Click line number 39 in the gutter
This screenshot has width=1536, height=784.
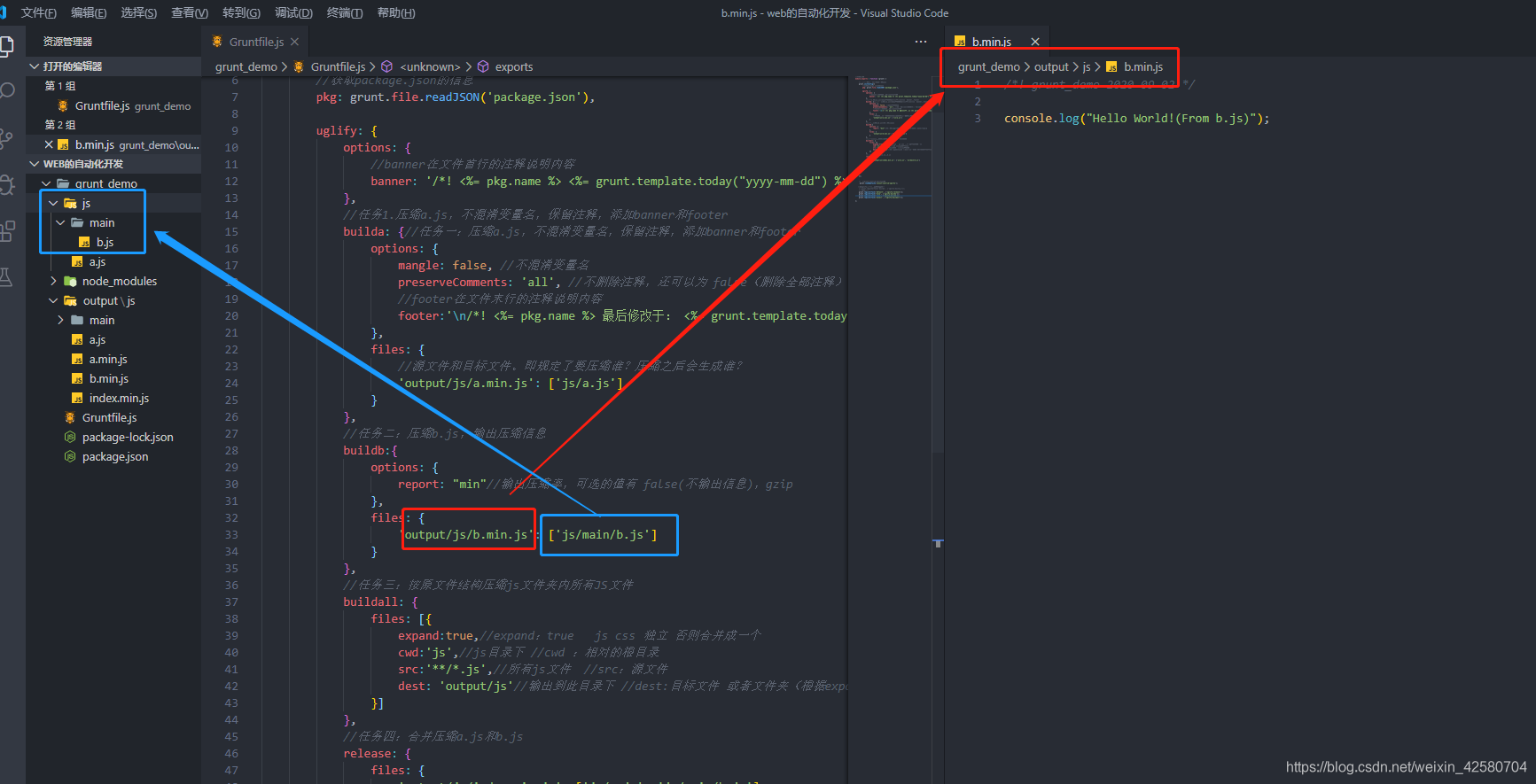[x=231, y=635]
